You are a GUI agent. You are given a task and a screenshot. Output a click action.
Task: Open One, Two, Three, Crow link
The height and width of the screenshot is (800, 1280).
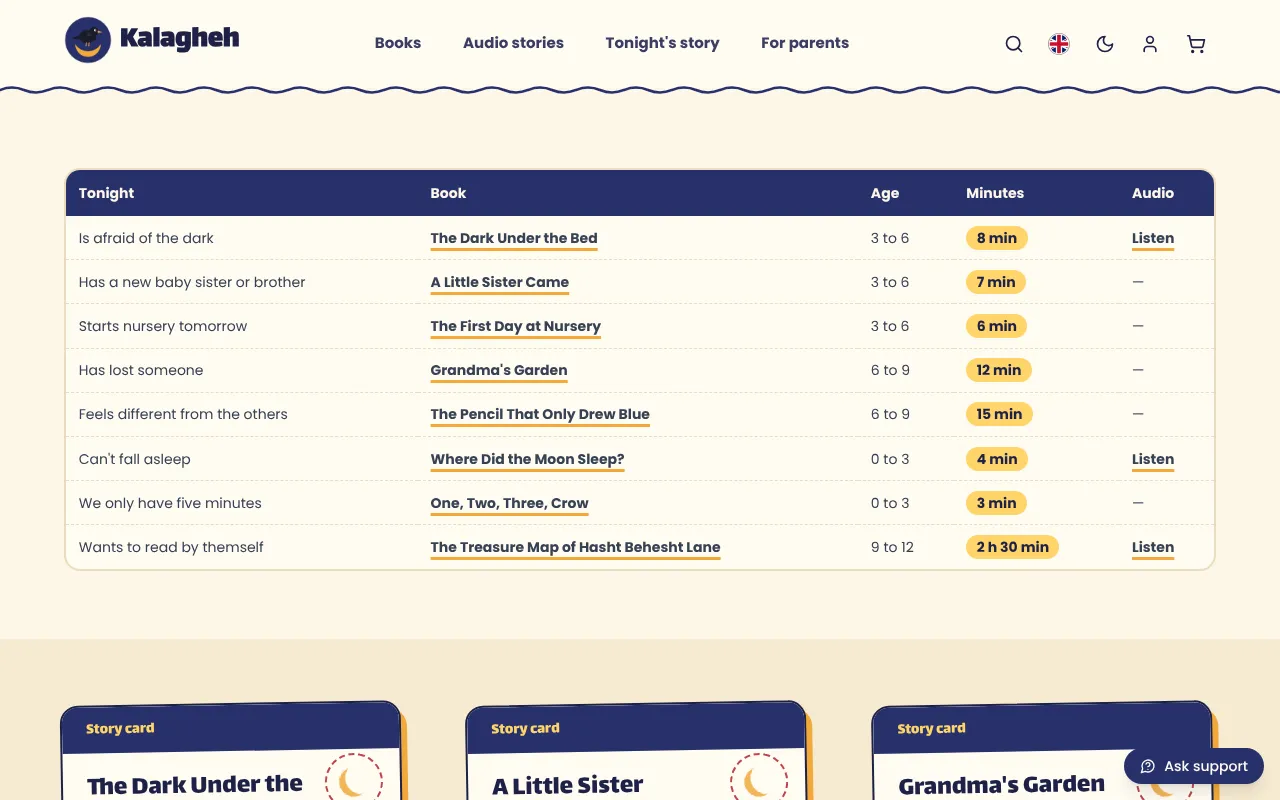click(510, 503)
